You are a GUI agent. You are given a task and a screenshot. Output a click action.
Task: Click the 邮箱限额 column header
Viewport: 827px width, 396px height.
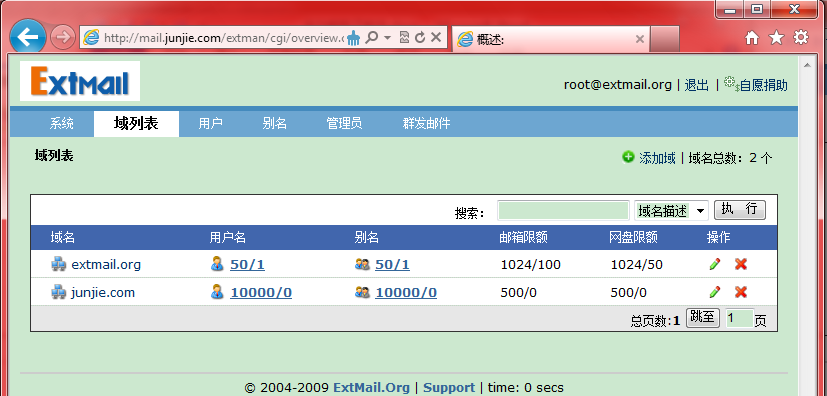point(523,238)
